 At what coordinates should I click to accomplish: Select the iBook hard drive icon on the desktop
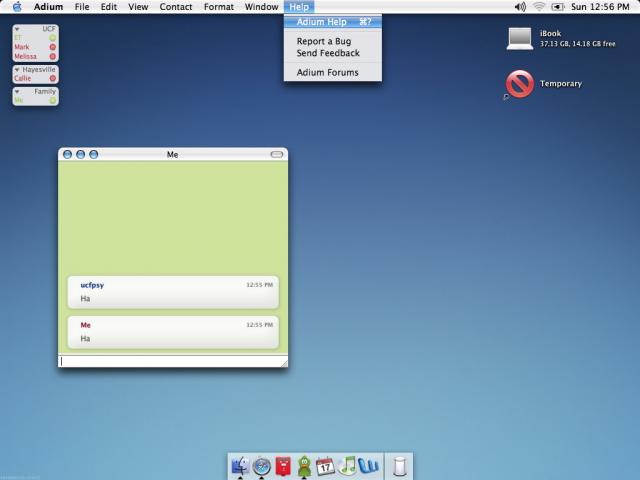click(x=520, y=39)
